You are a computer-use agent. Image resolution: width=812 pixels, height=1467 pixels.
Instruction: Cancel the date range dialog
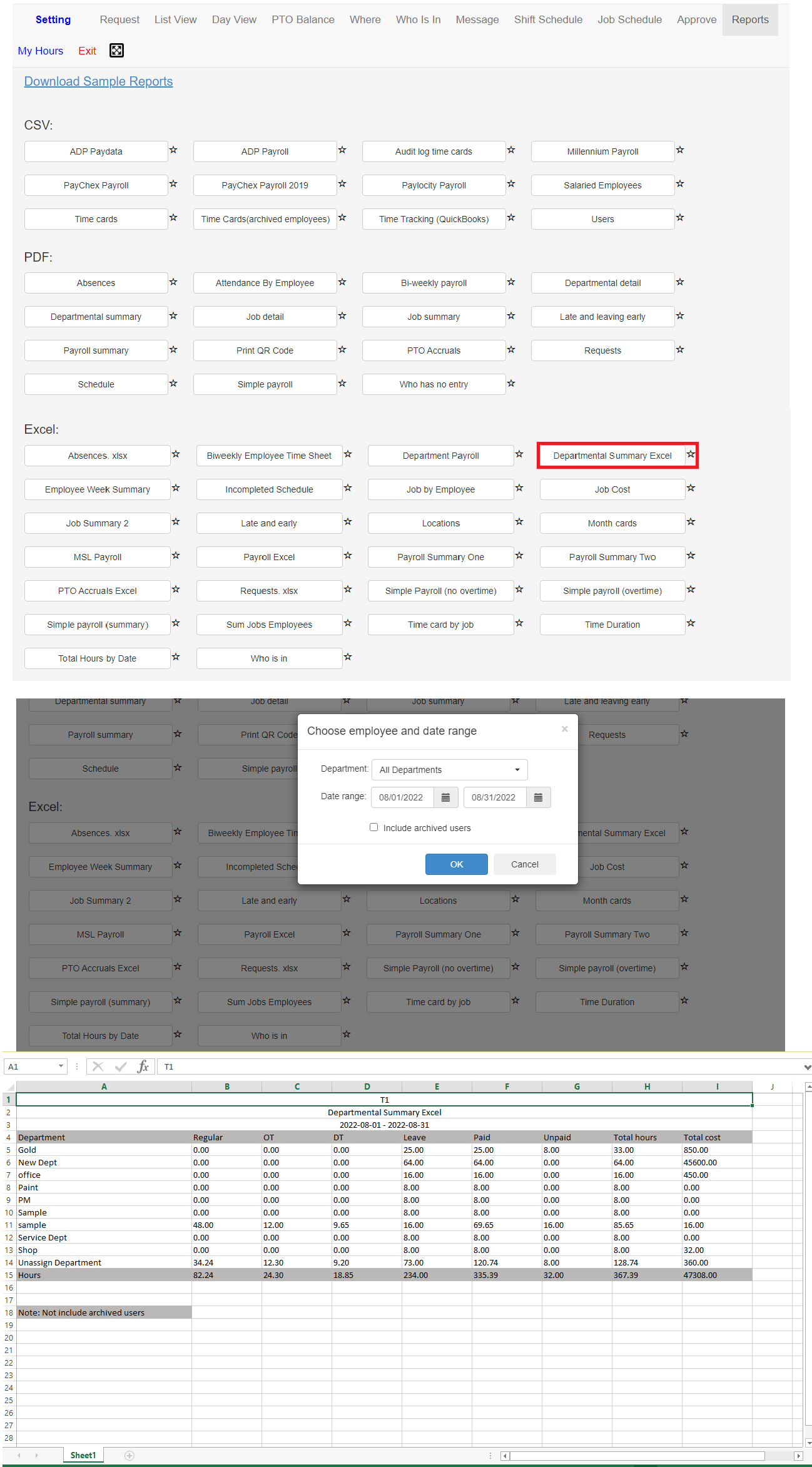click(525, 864)
